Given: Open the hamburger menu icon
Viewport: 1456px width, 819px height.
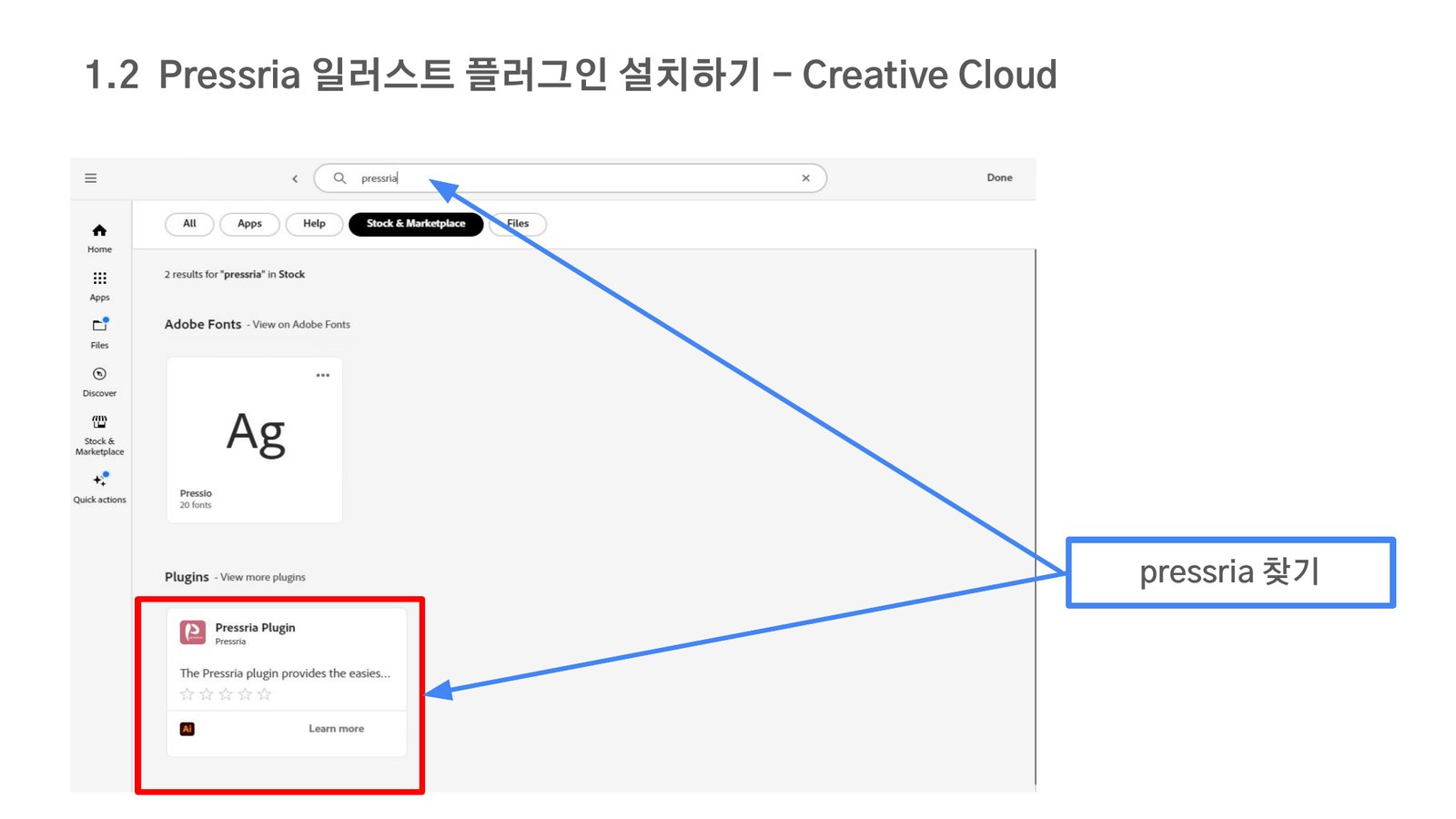Looking at the screenshot, I should click(91, 178).
